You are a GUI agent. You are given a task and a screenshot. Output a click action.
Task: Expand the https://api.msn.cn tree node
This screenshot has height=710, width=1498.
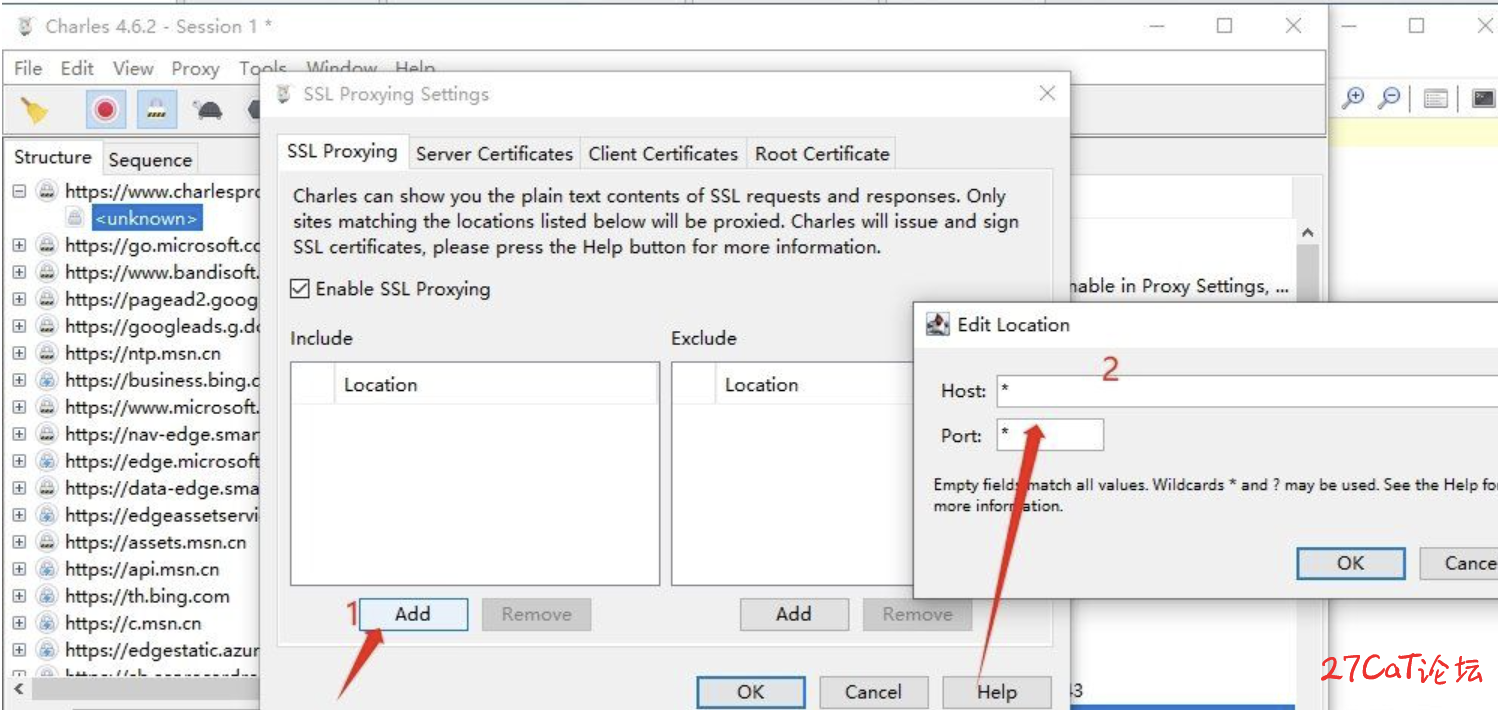pyautogui.click(x=19, y=569)
